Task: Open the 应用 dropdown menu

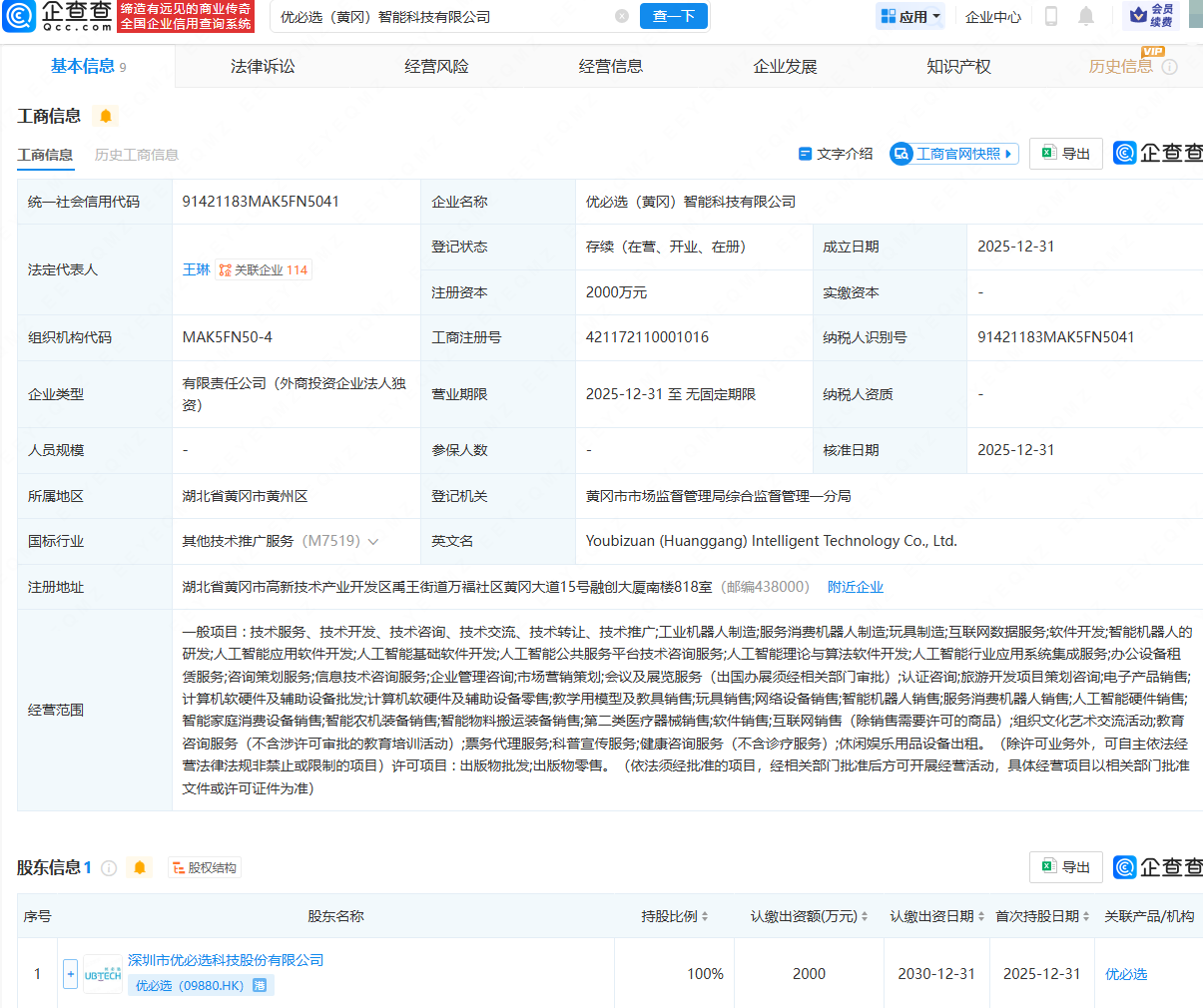Action: click(x=910, y=17)
